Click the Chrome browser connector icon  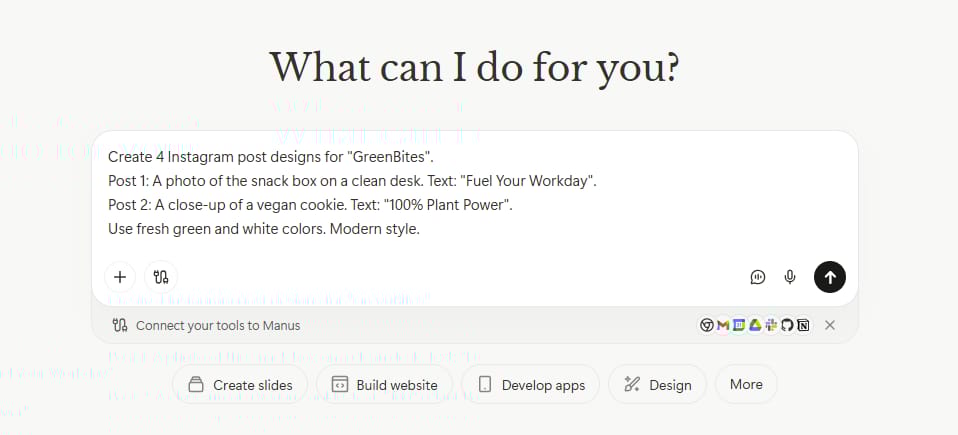coord(706,325)
